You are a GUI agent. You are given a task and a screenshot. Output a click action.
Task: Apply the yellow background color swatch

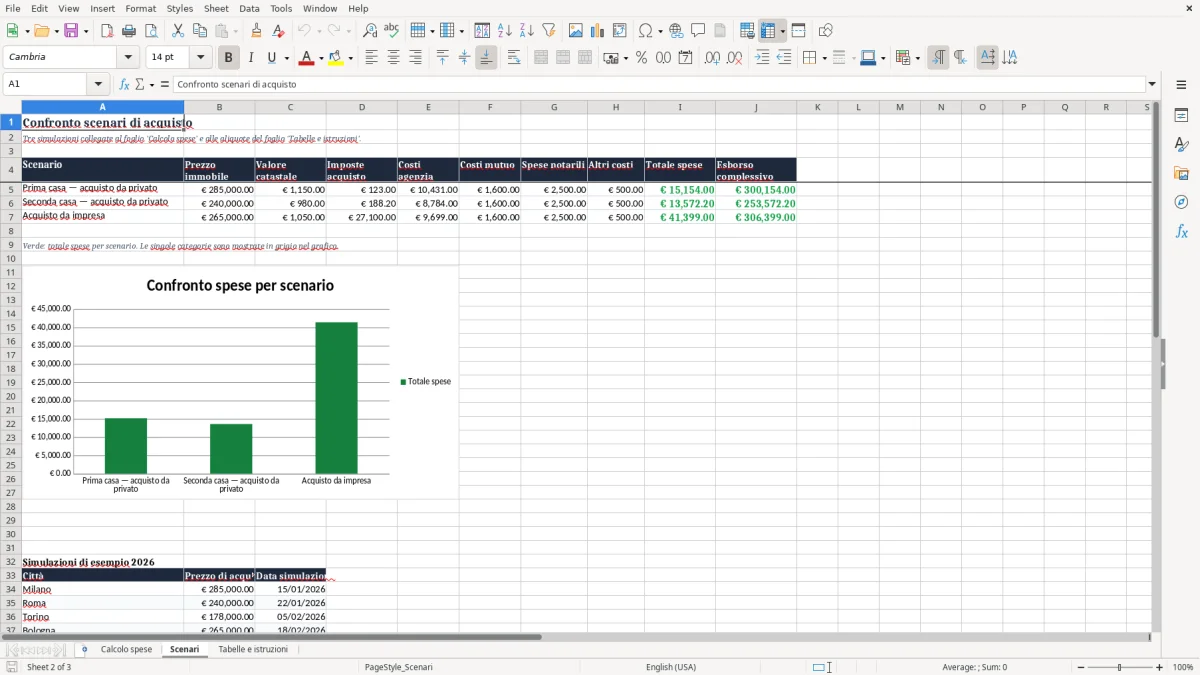336,58
